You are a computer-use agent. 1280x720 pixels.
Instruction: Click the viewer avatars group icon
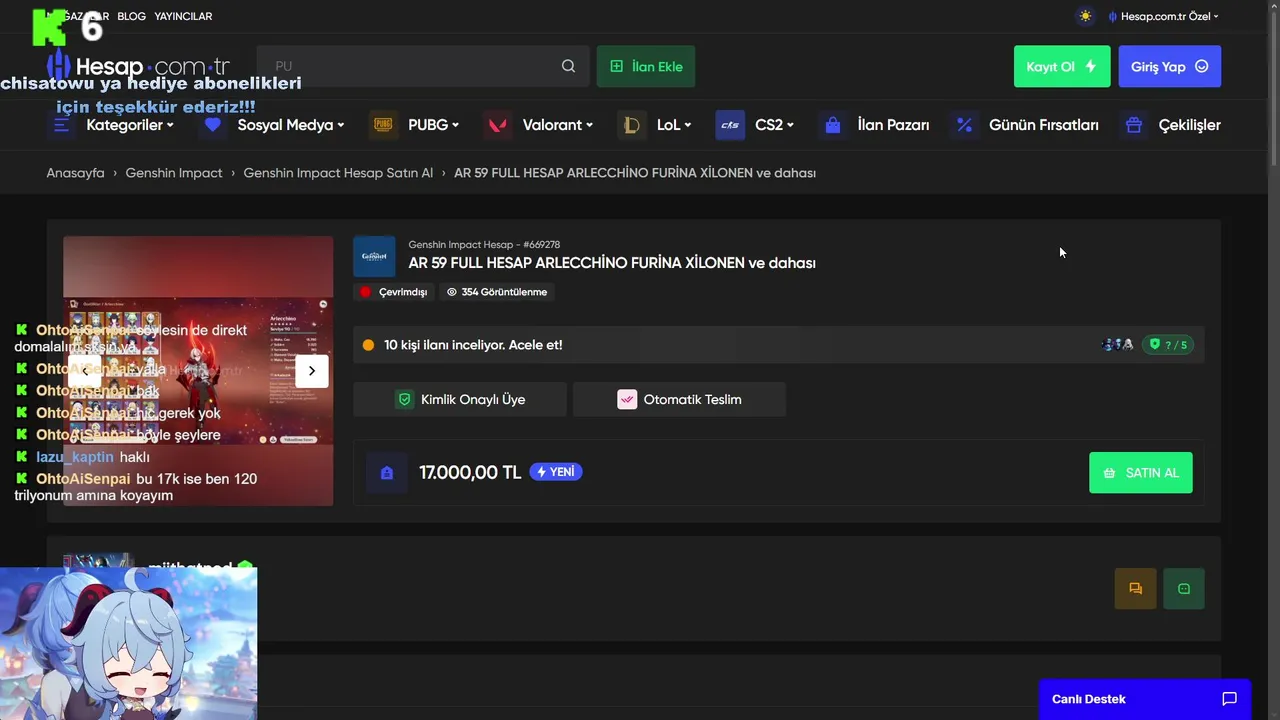(x=1117, y=345)
